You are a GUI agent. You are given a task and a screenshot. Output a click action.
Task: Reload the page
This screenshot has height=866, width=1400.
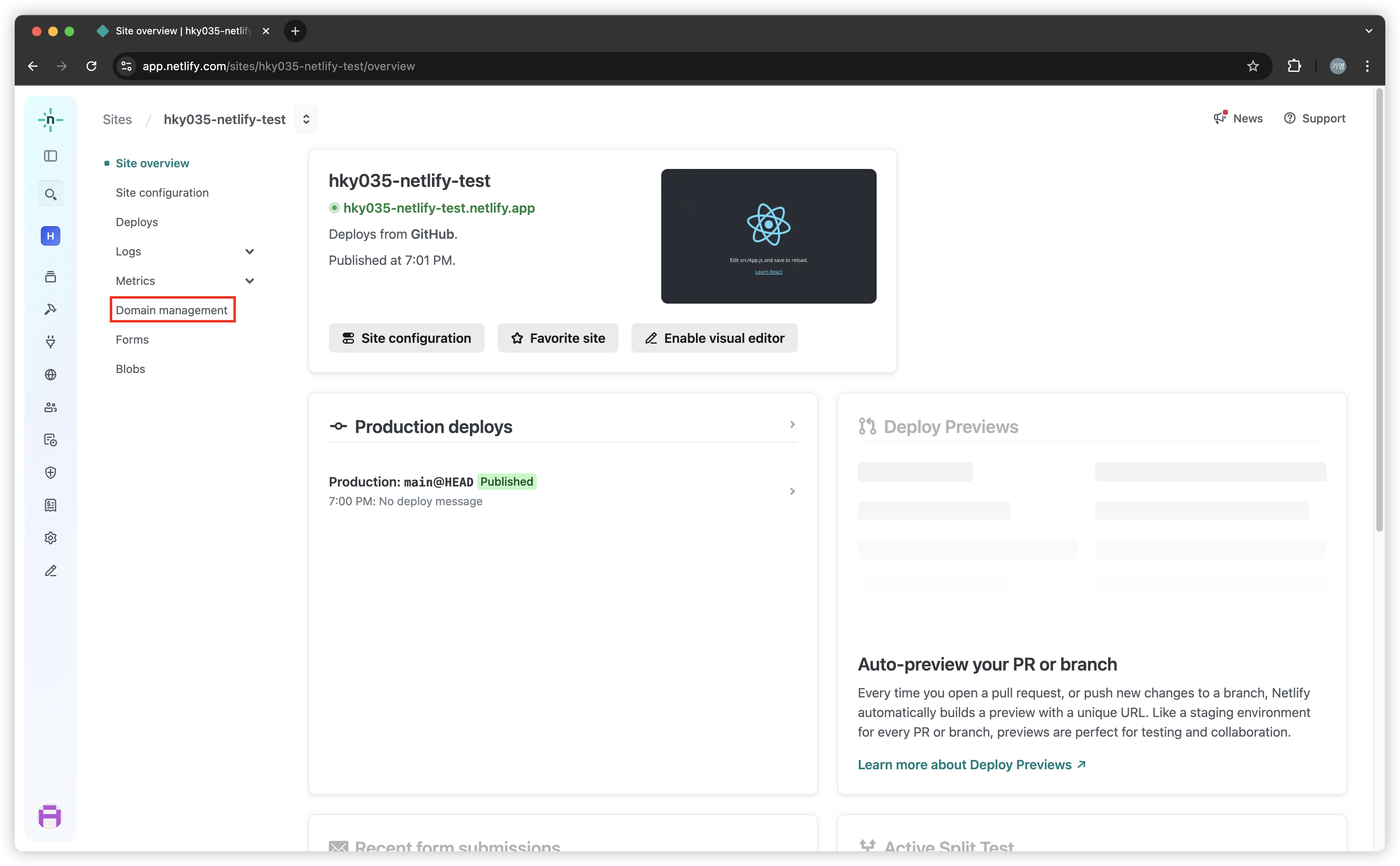[x=91, y=66]
